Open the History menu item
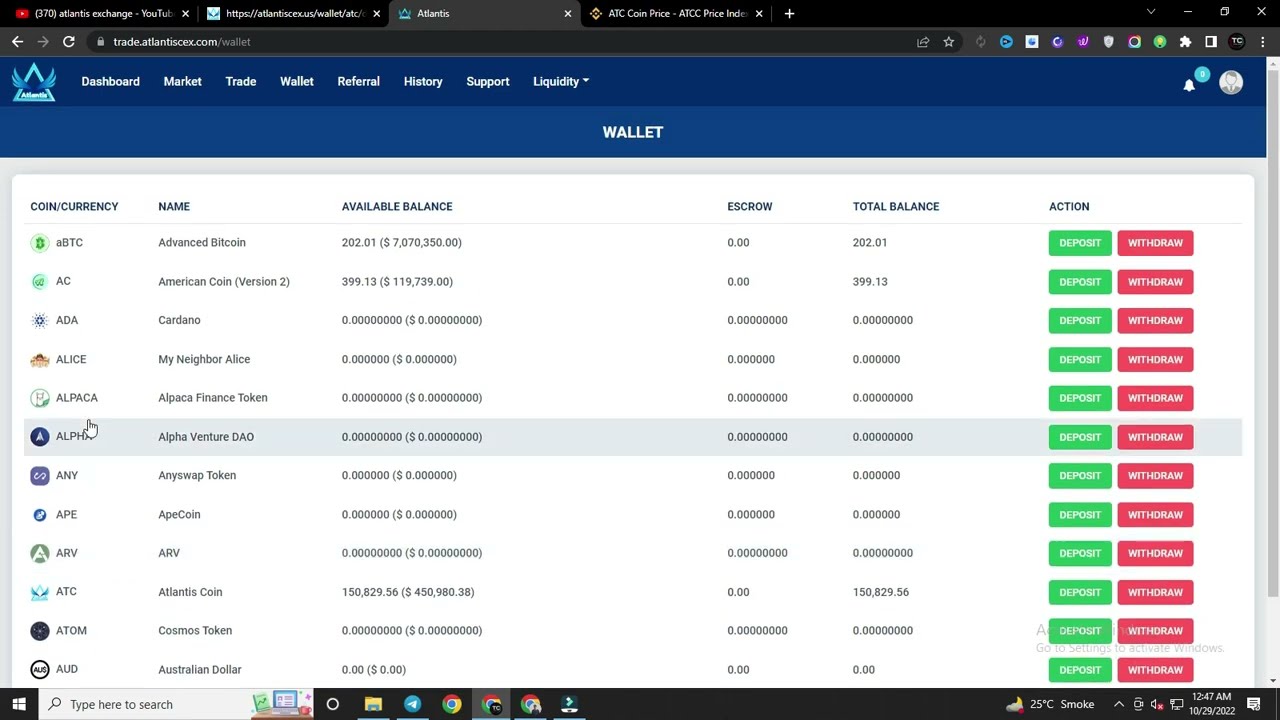 click(423, 82)
